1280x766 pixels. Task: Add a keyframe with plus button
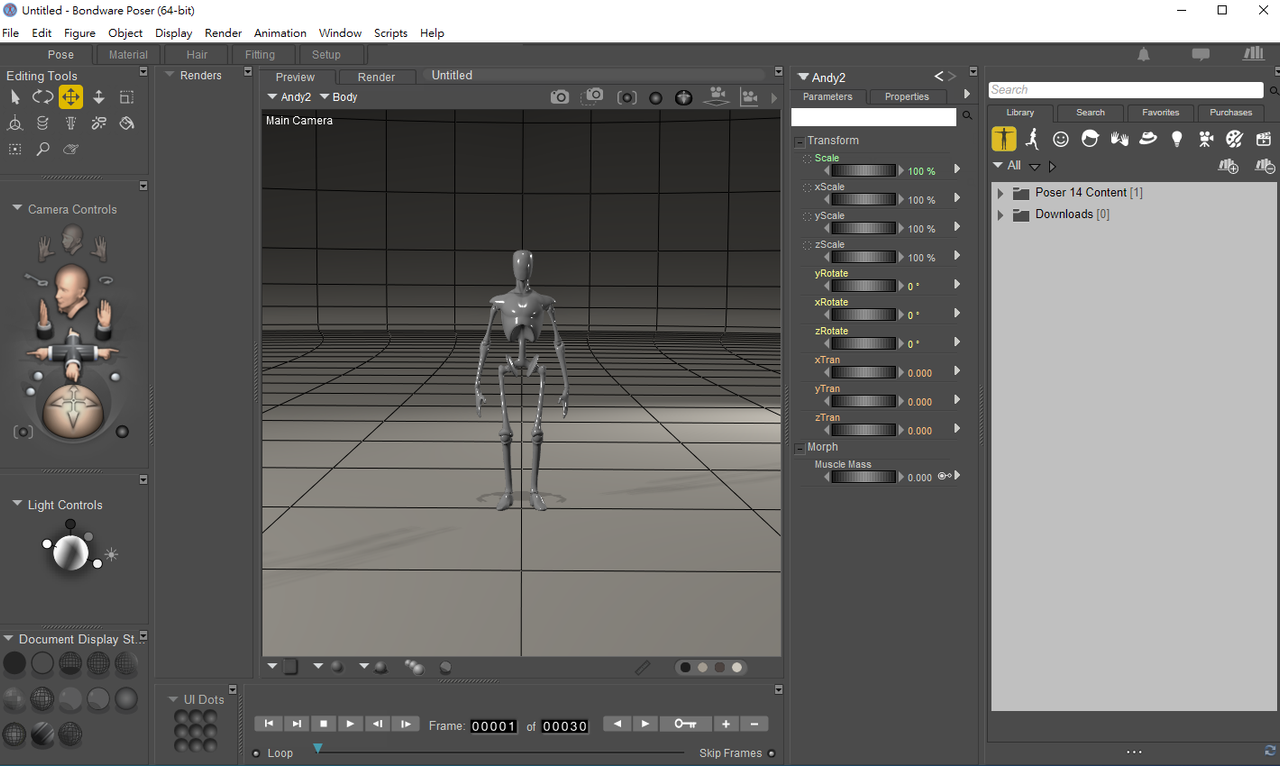726,723
